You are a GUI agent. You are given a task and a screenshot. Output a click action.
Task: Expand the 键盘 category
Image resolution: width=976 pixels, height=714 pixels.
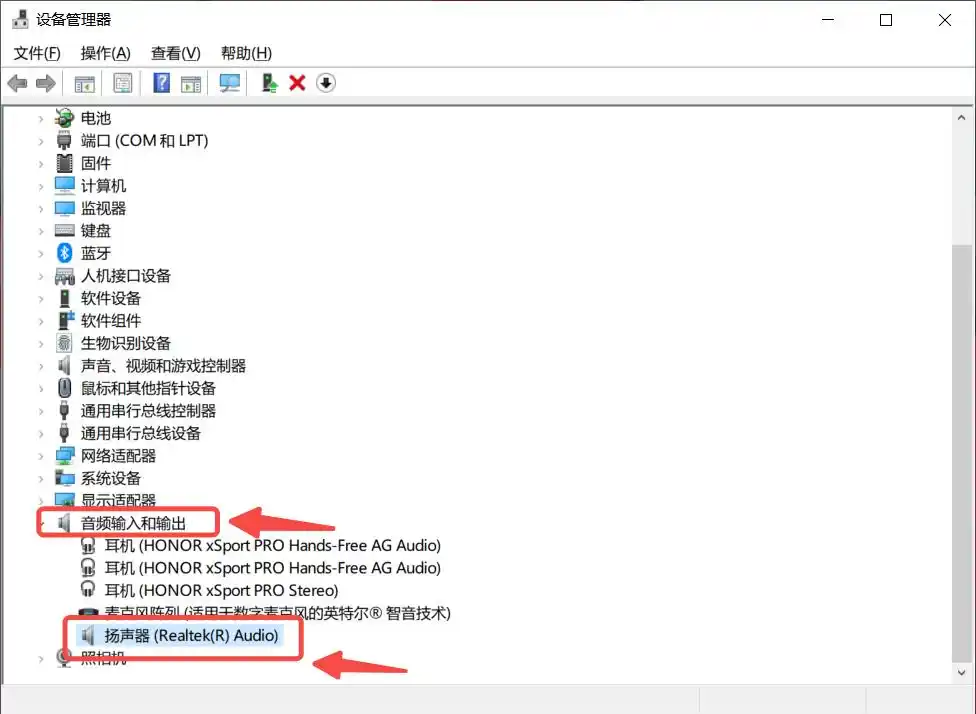point(41,231)
